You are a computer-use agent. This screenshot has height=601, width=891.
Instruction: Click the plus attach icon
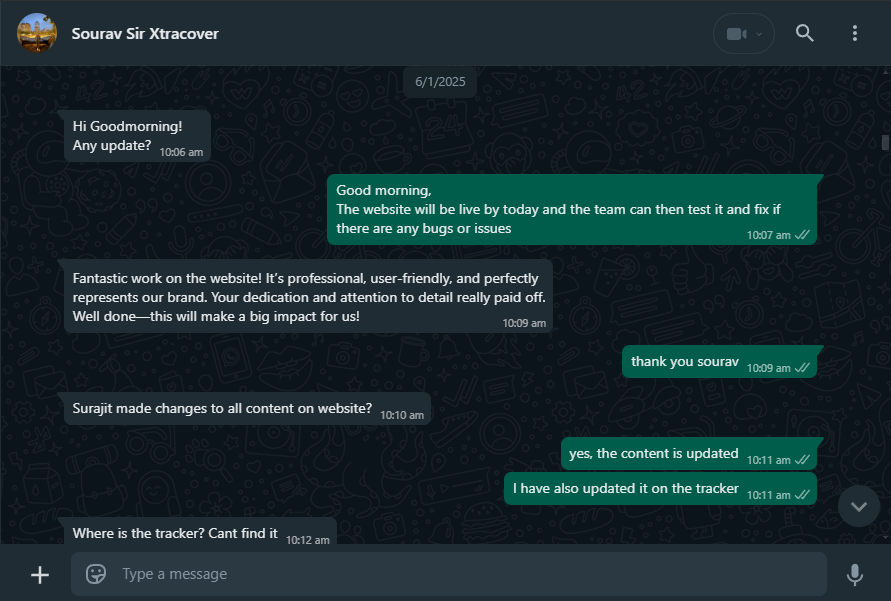click(40, 575)
